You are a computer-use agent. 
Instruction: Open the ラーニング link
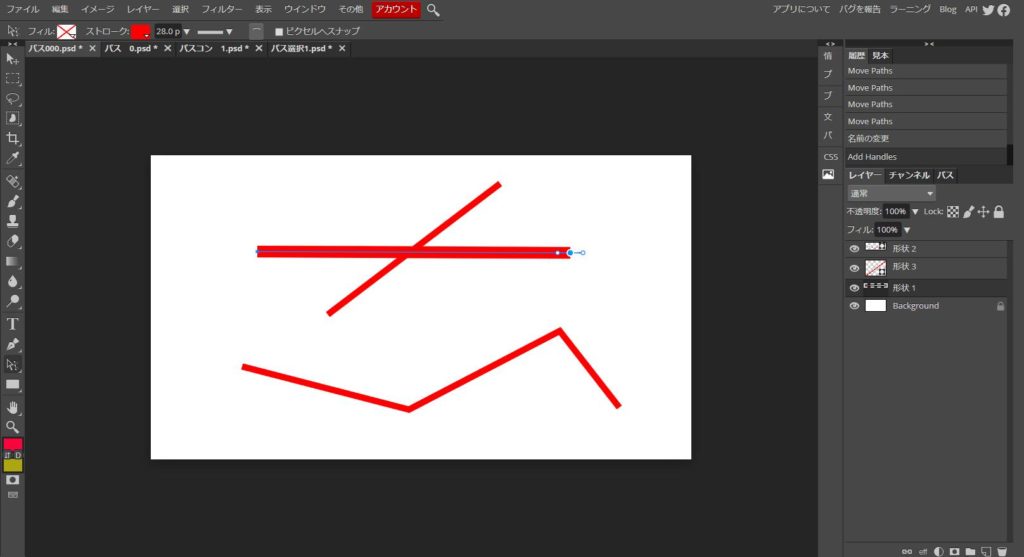(x=911, y=9)
